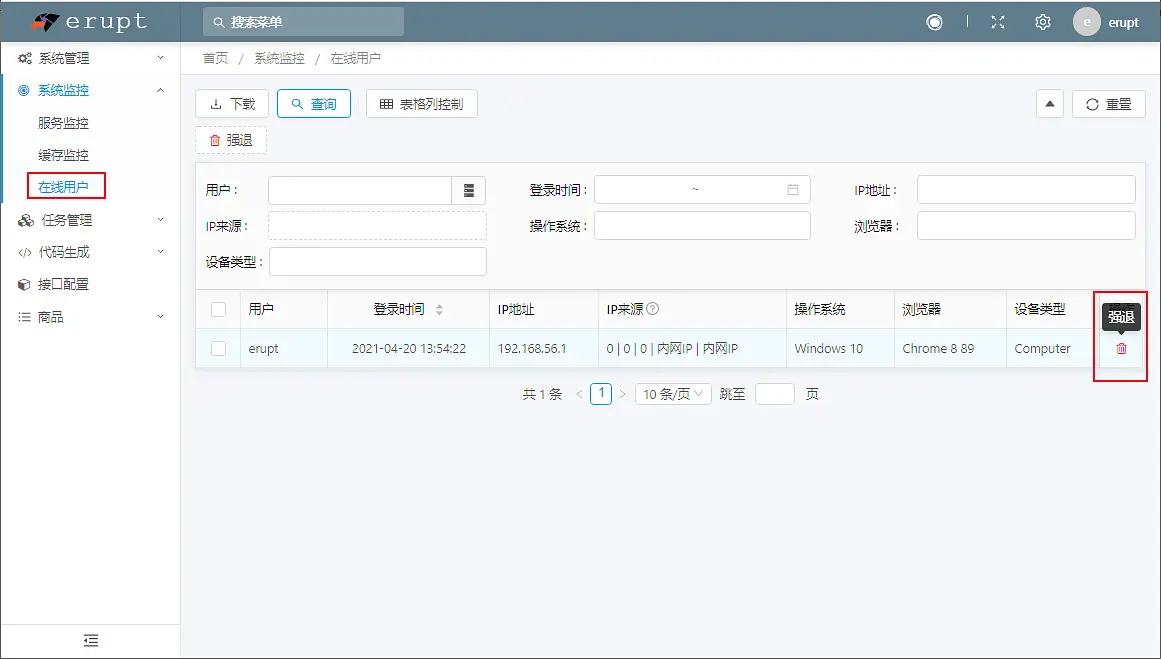Check the select-all checkbox in table header
The image size is (1161, 659).
pyautogui.click(x=218, y=309)
